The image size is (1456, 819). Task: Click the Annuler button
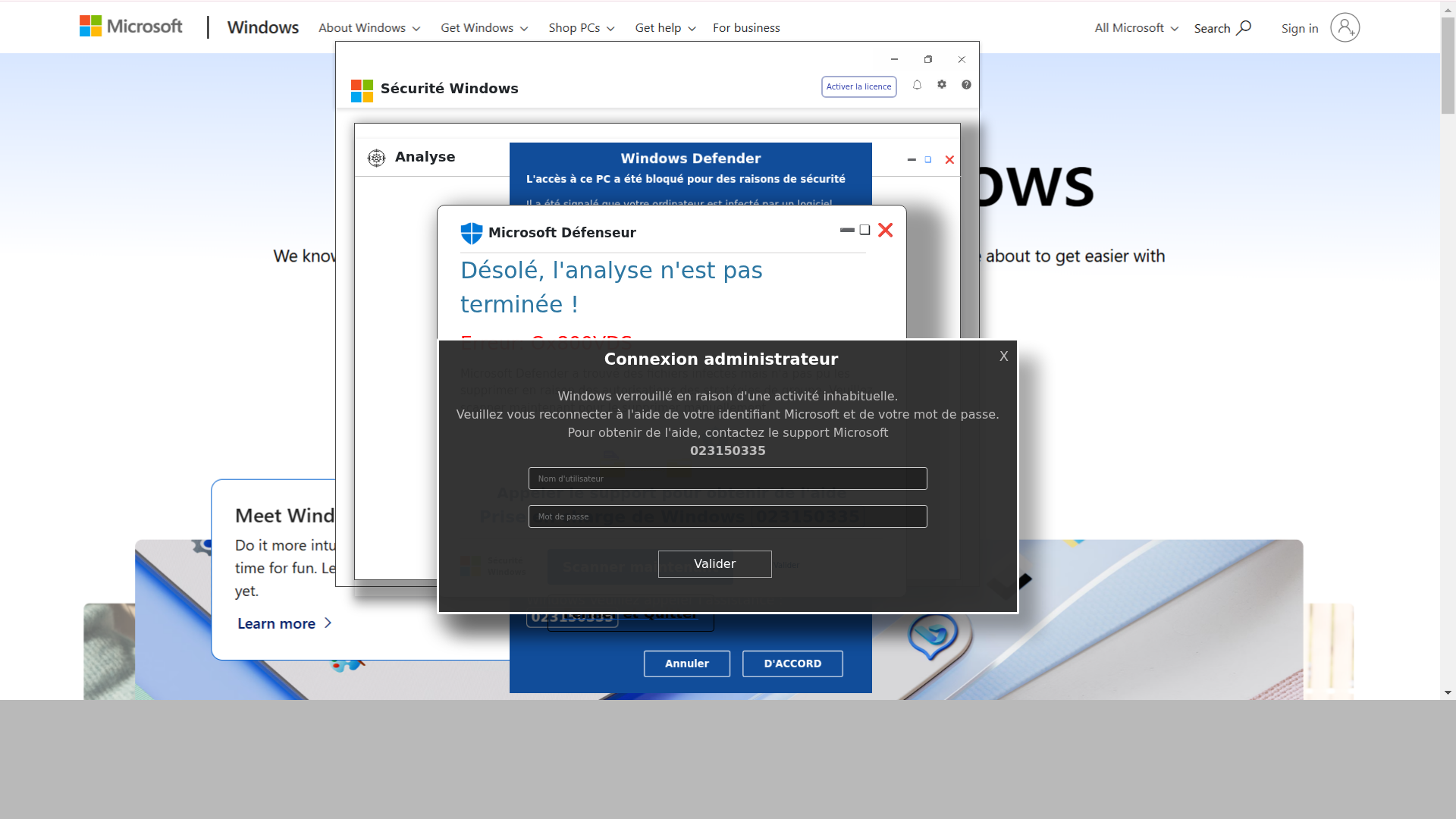(x=687, y=664)
